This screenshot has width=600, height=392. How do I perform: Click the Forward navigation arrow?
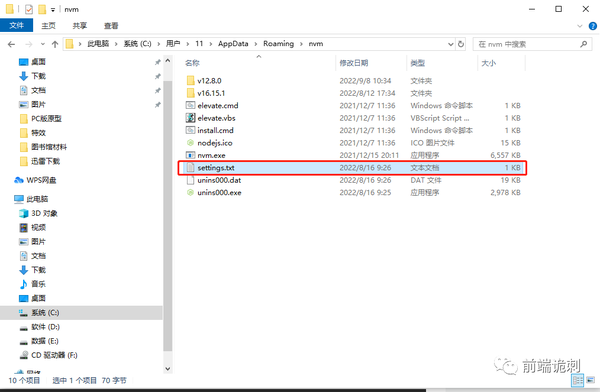tap(29, 44)
